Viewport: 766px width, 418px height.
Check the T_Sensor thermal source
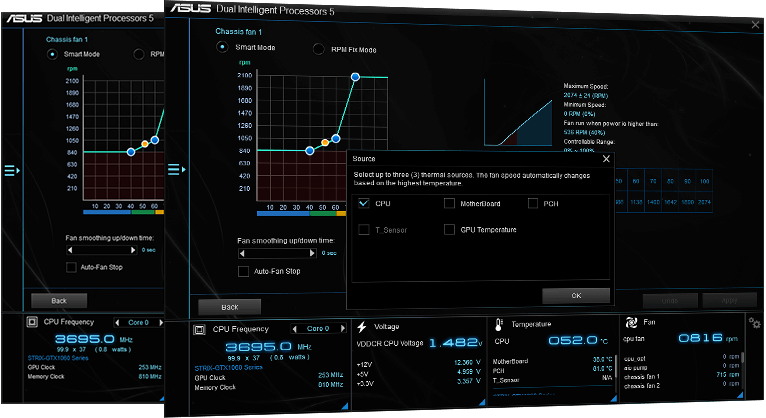[364, 230]
